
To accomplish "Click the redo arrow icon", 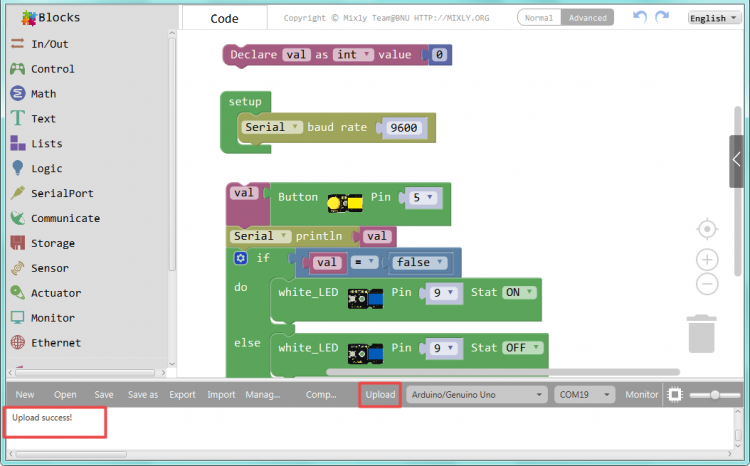I will click(664, 17).
